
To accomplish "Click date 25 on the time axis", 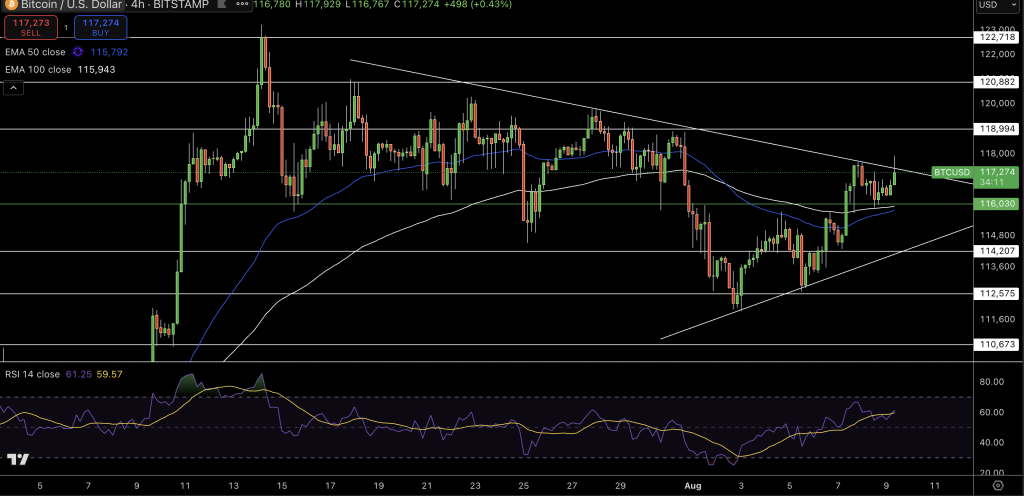I will tap(524, 486).
